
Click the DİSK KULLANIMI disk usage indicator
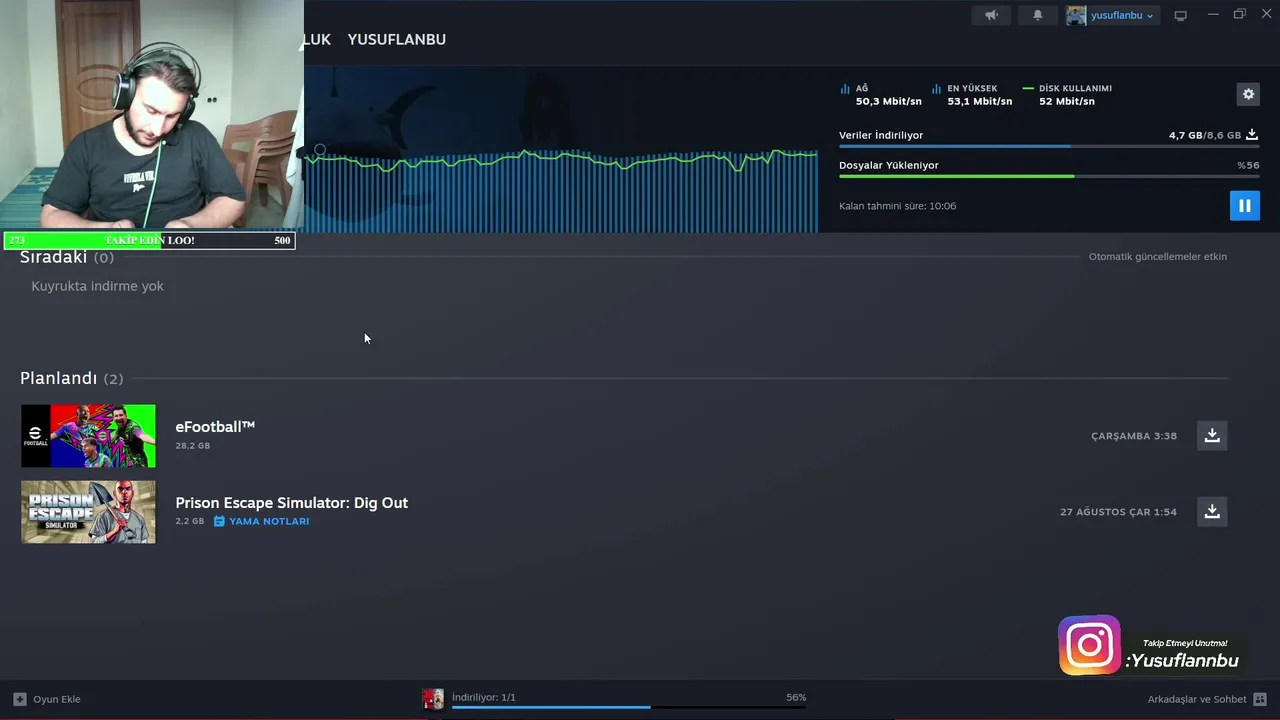(x=1067, y=95)
